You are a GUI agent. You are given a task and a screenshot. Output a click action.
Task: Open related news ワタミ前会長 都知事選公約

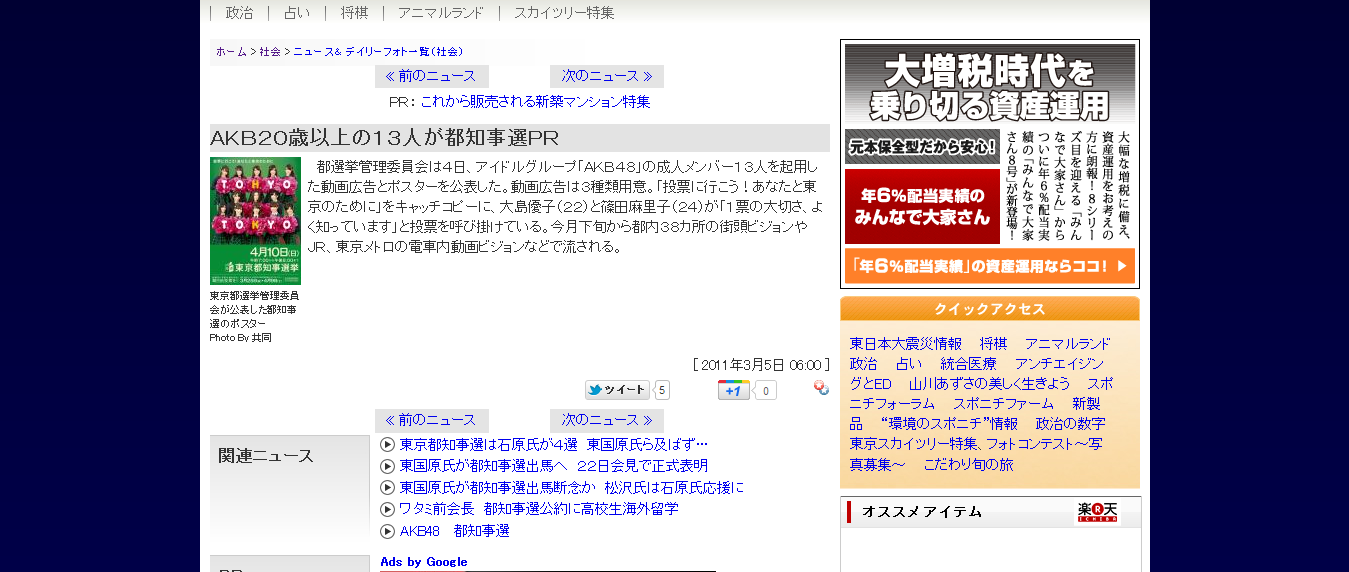point(539,510)
